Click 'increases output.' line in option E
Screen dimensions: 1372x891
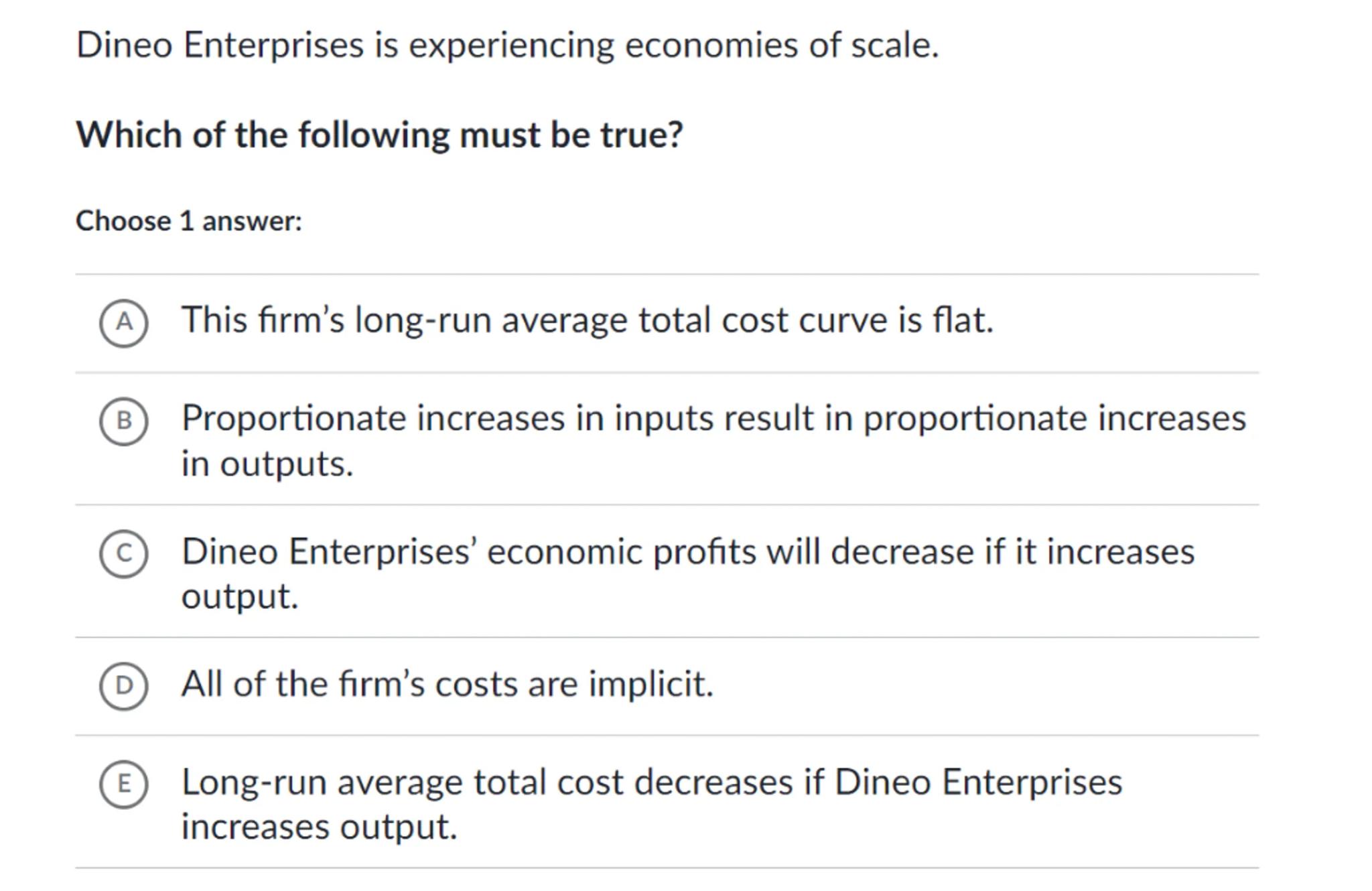pos(319,827)
